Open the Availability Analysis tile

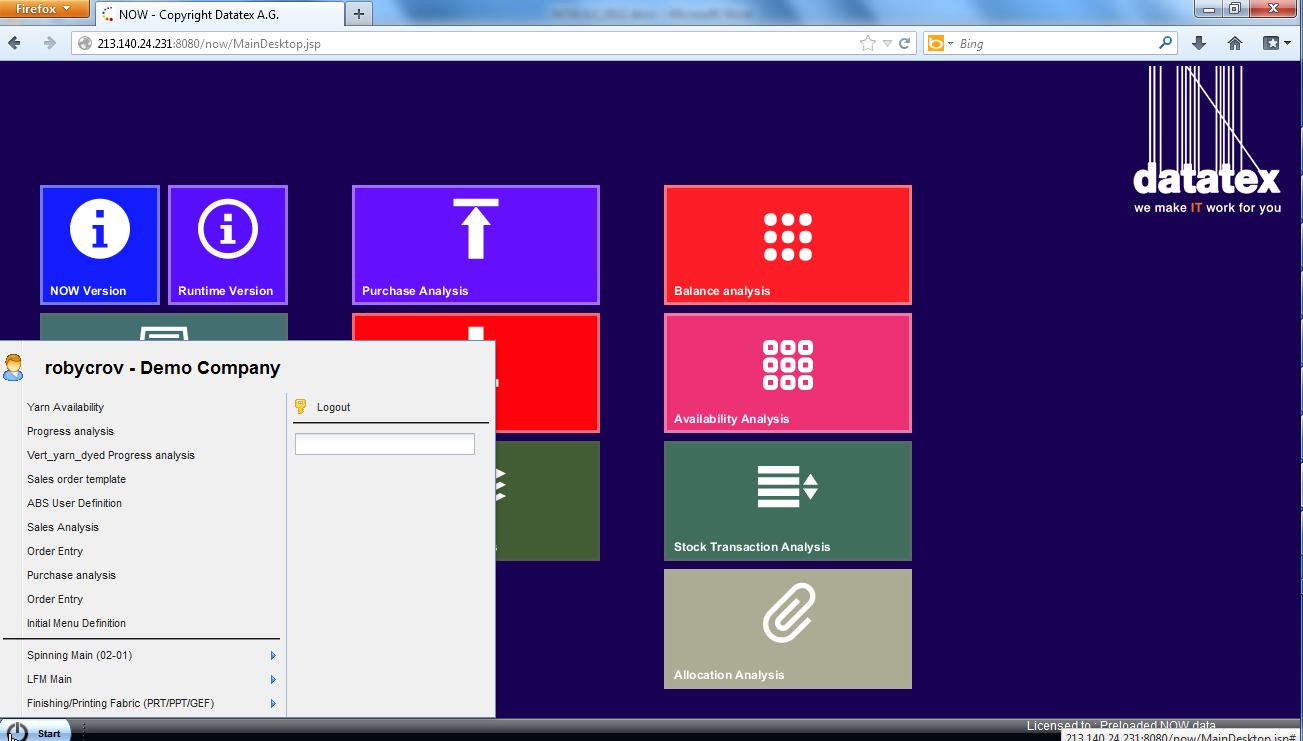click(x=787, y=372)
